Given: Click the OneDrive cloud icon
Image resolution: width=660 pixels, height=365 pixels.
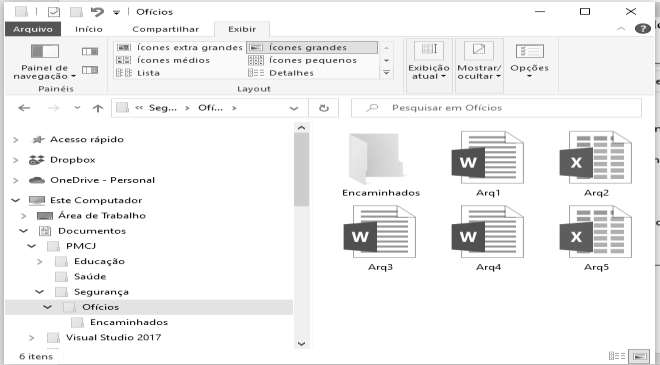Looking at the screenshot, I should 37,180.
